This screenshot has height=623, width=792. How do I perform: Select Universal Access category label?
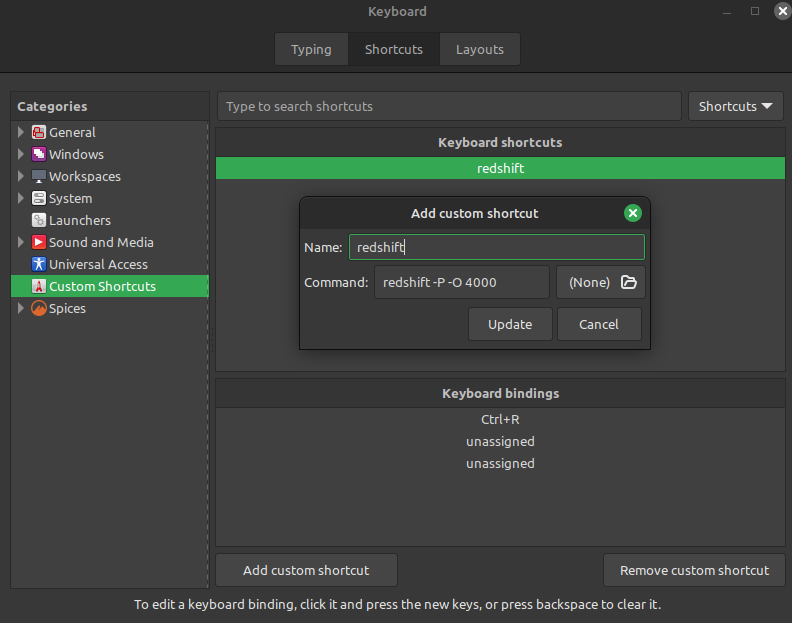tap(98, 264)
